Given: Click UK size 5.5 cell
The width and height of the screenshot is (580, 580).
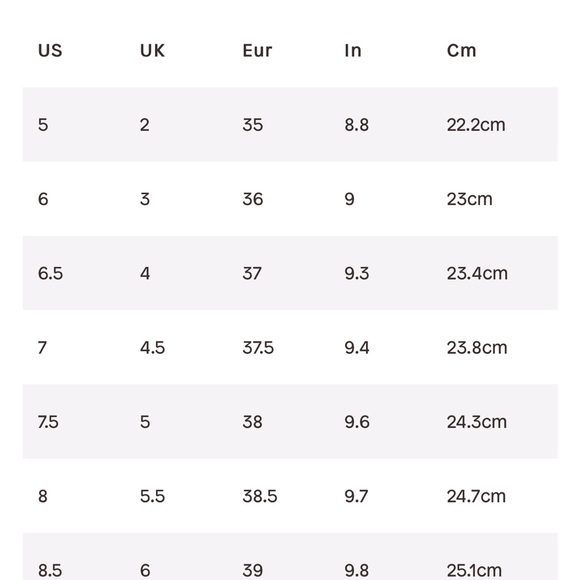Looking at the screenshot, I should [152, 496].
